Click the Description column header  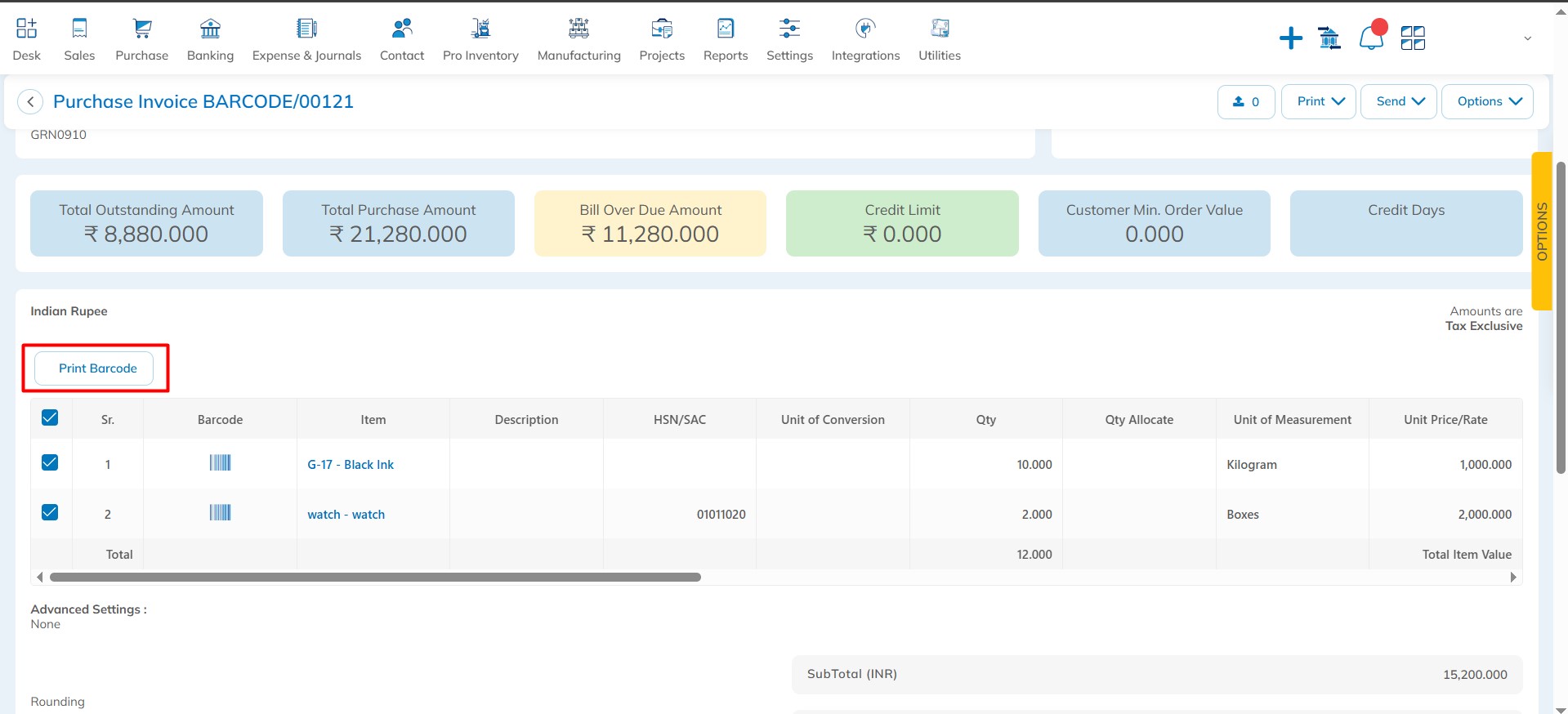click(526, 420)
